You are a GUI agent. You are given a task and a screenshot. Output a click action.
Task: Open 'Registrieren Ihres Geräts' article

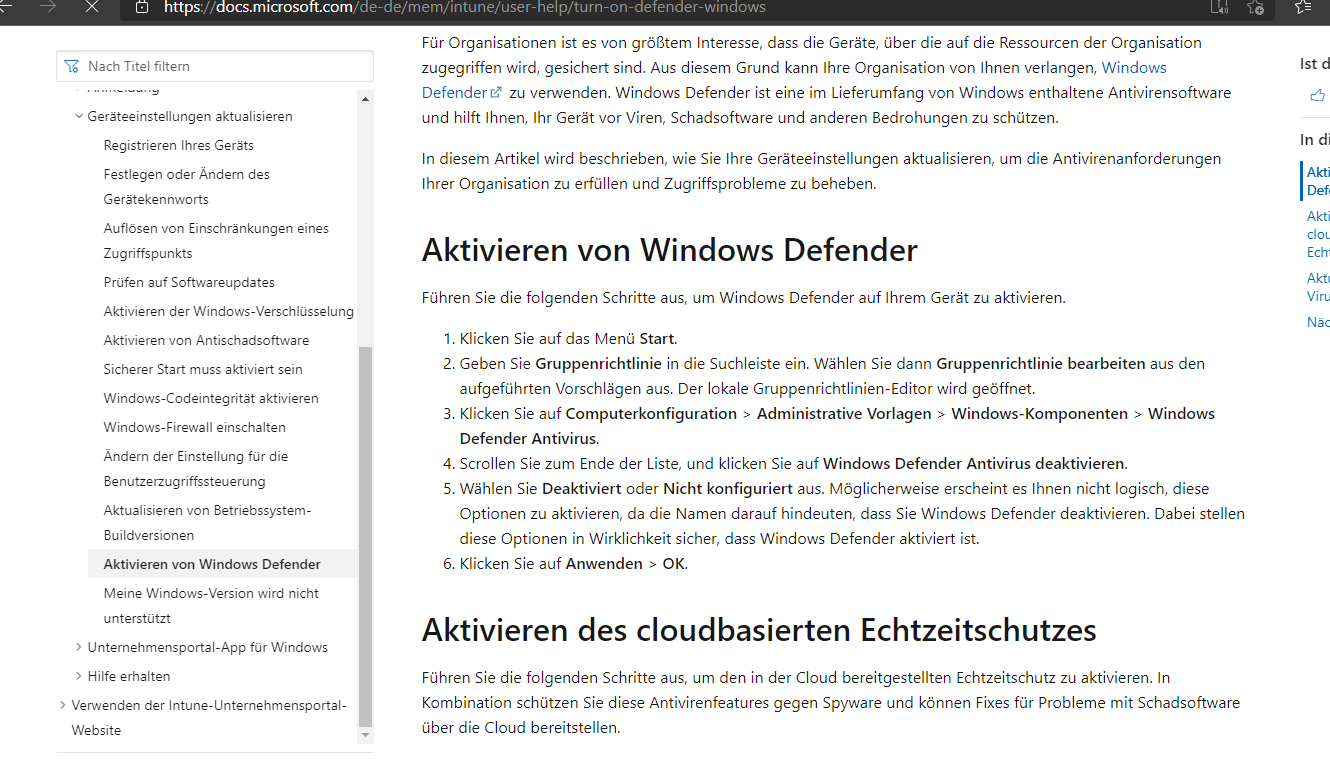click(x=179, y=145)
